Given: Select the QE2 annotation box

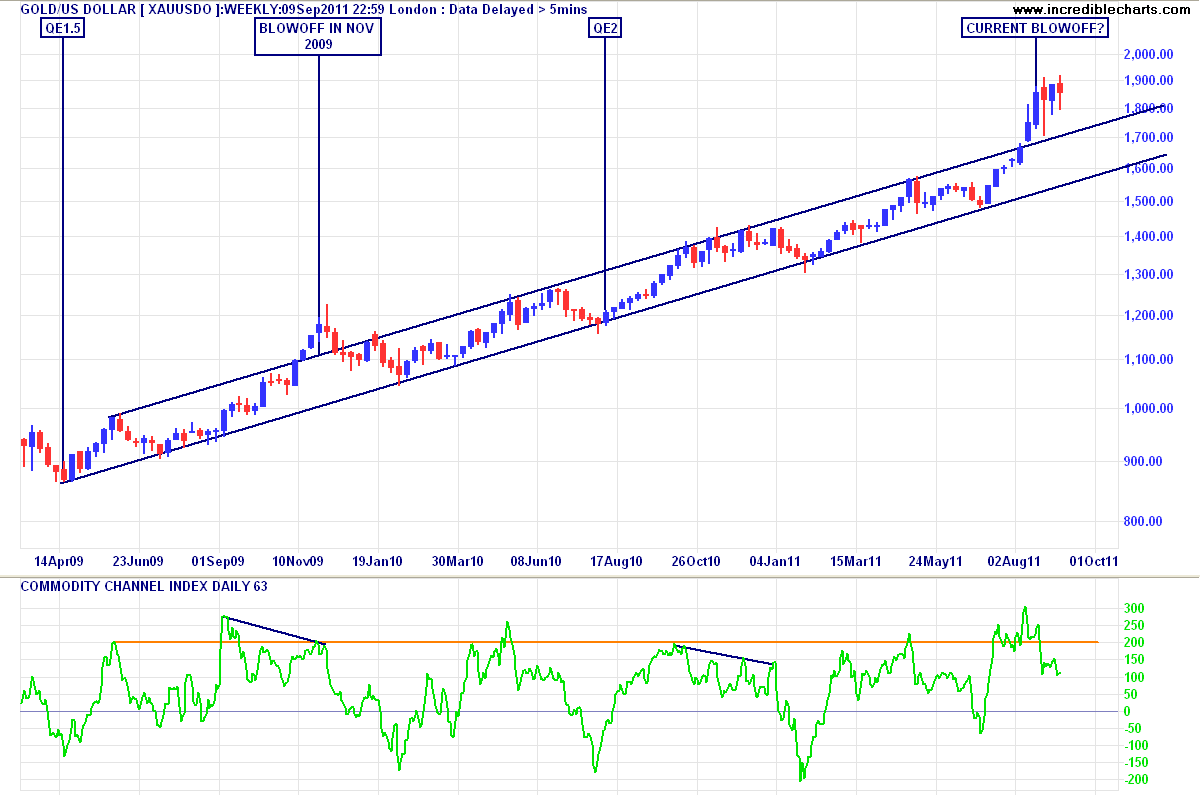Looking at the screenshot, I should (605, 29).
